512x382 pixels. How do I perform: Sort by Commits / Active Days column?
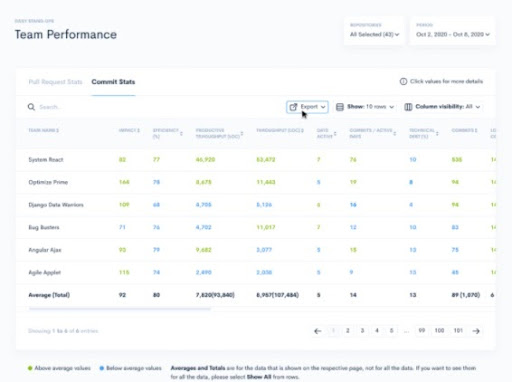(372, 133)
